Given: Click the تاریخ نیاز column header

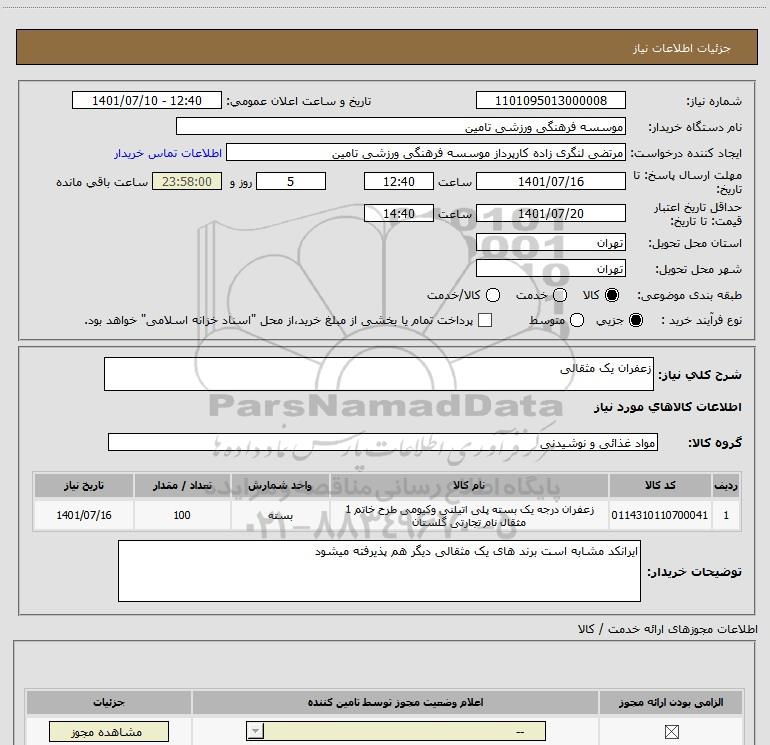Looking at the screenshot, I should point(83,486).
